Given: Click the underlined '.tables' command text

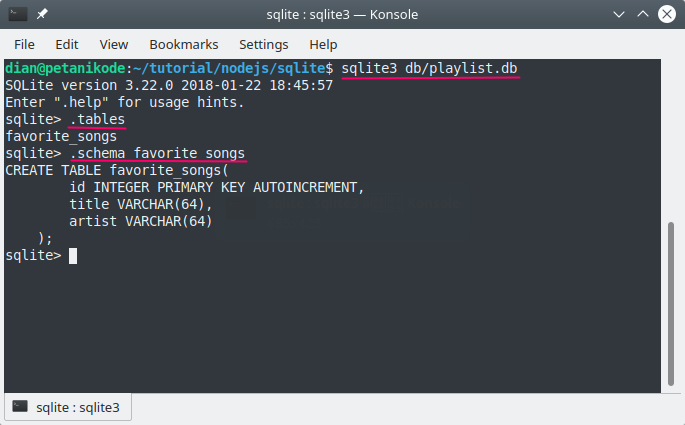Looking at the screenshot, I should [x=97, y=119].
